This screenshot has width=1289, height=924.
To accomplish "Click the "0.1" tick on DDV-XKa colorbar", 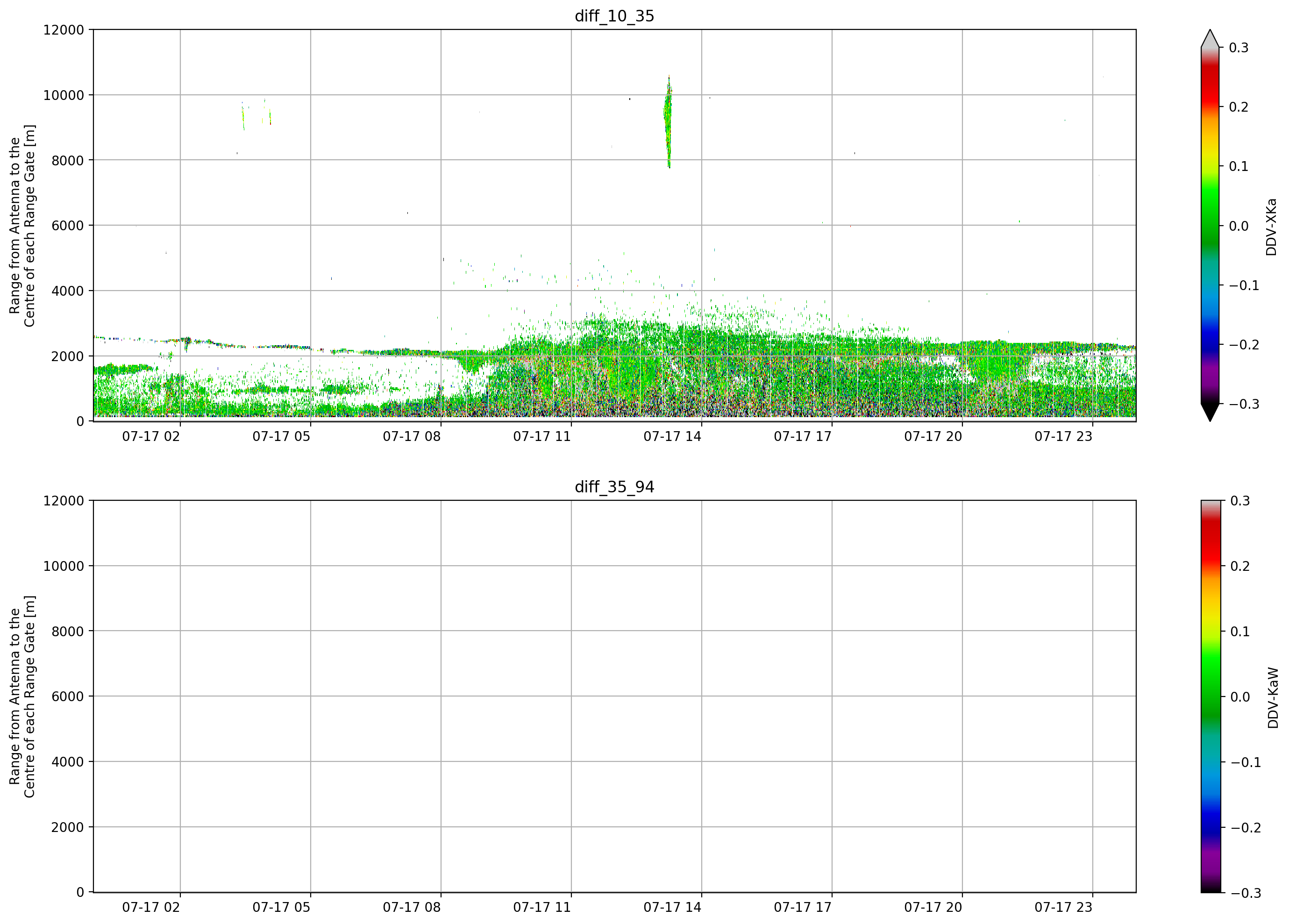I will point(1239,166).
